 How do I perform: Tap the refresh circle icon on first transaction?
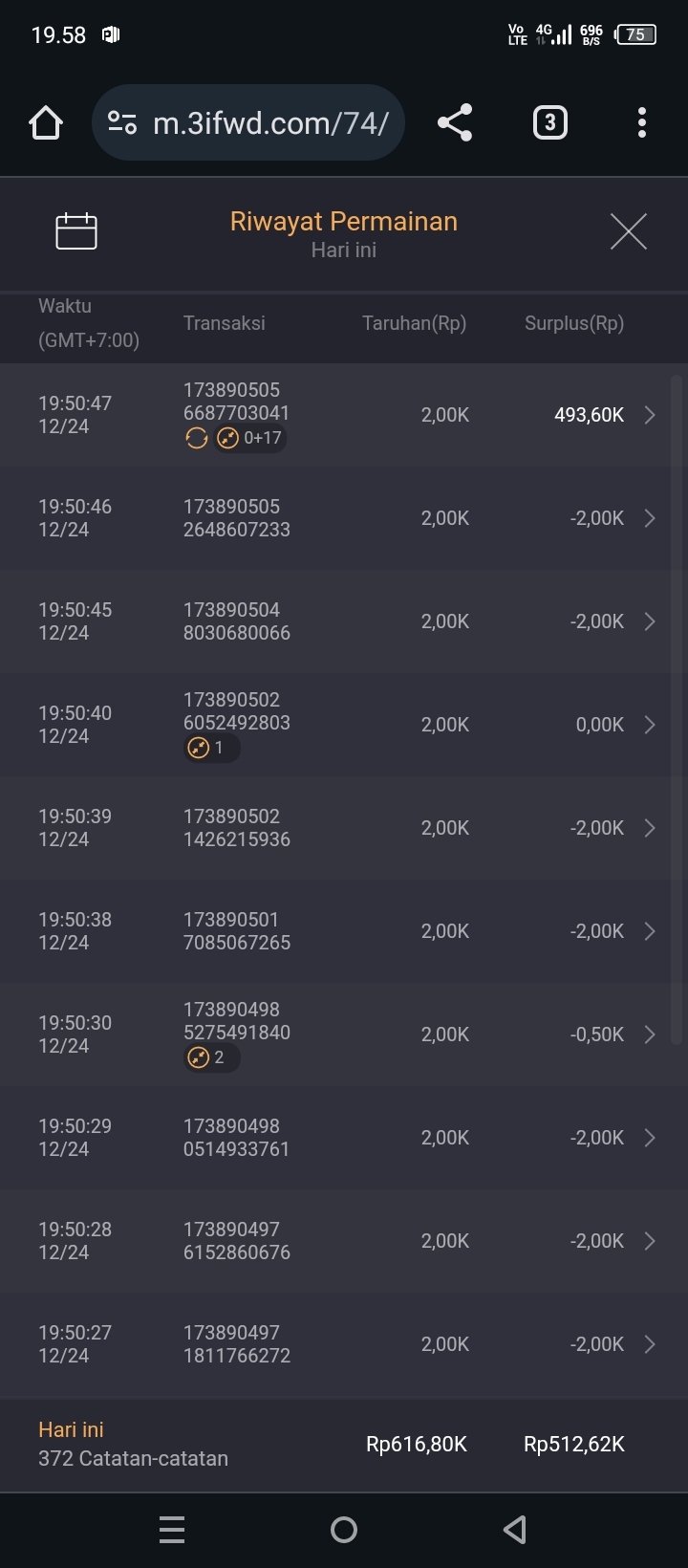coord(196,438)
